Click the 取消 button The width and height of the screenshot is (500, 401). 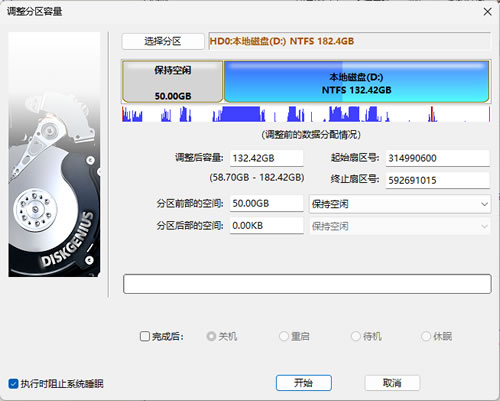point(392,383)
